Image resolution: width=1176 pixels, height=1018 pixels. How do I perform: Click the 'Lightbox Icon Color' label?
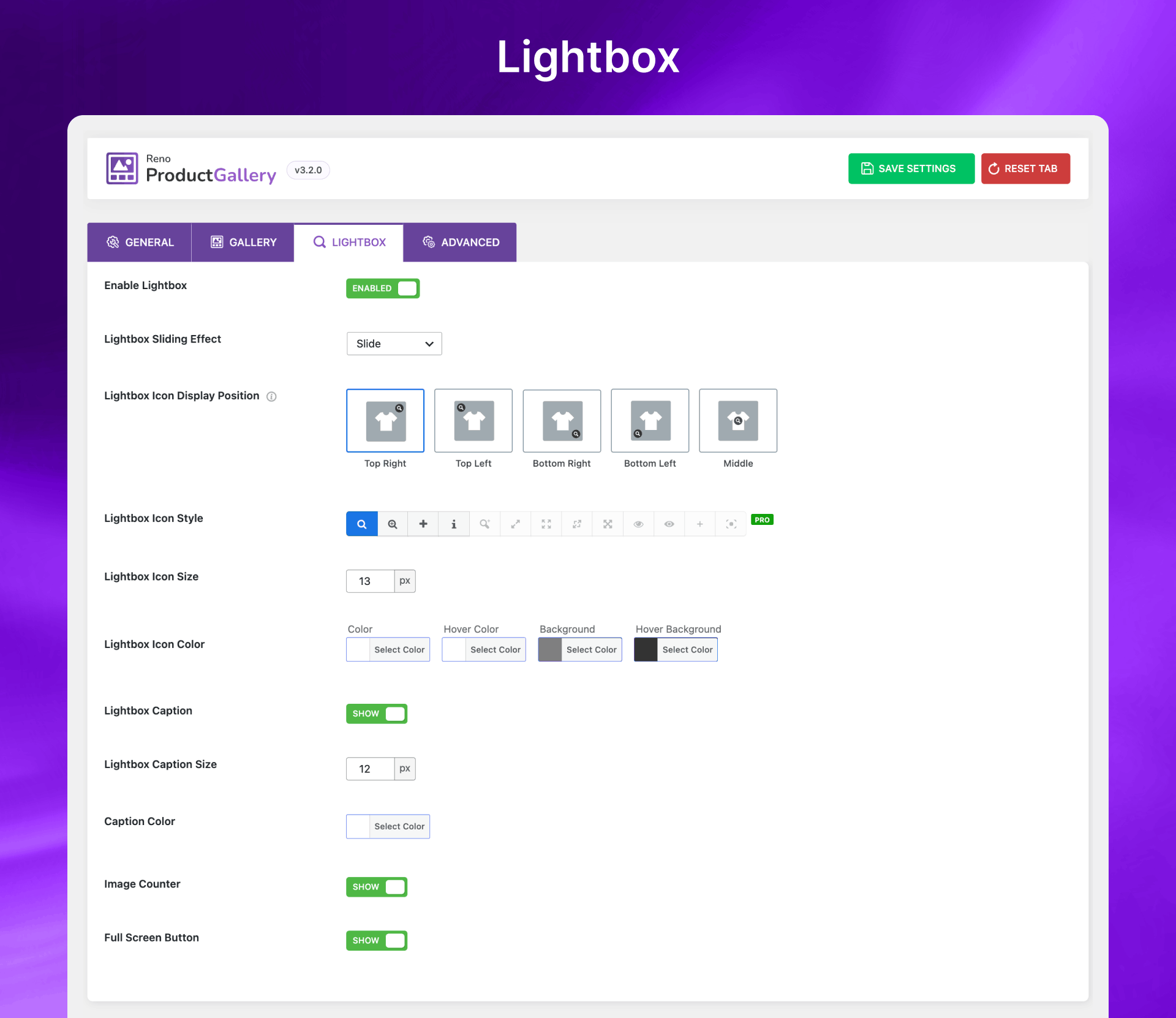click(154, 644)
